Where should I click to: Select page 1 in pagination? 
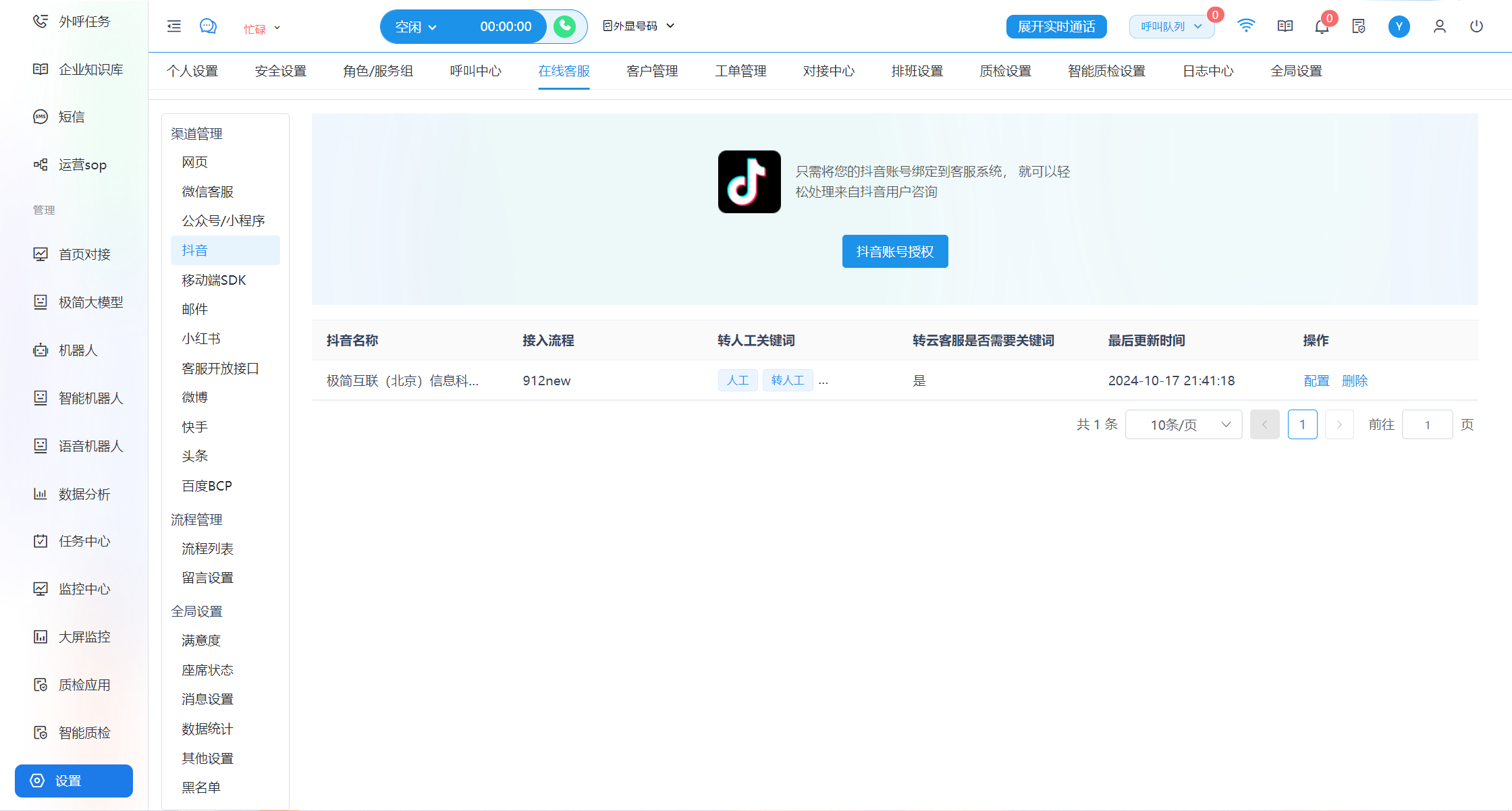pyautogui.click(x=1303, y=424)
